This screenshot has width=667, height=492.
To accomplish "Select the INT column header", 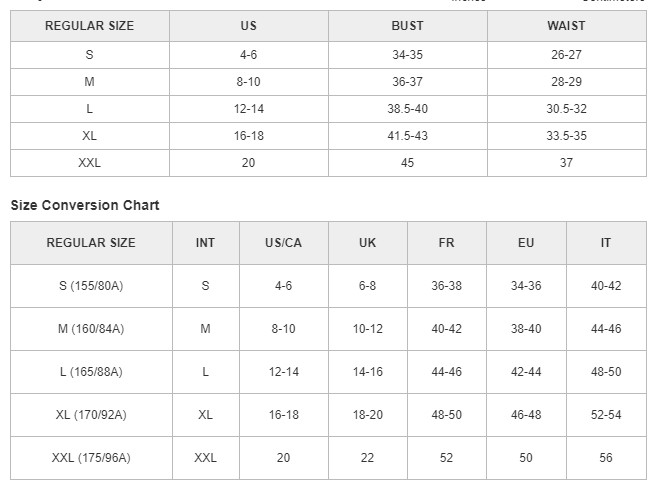I will [x=205, y=243].
